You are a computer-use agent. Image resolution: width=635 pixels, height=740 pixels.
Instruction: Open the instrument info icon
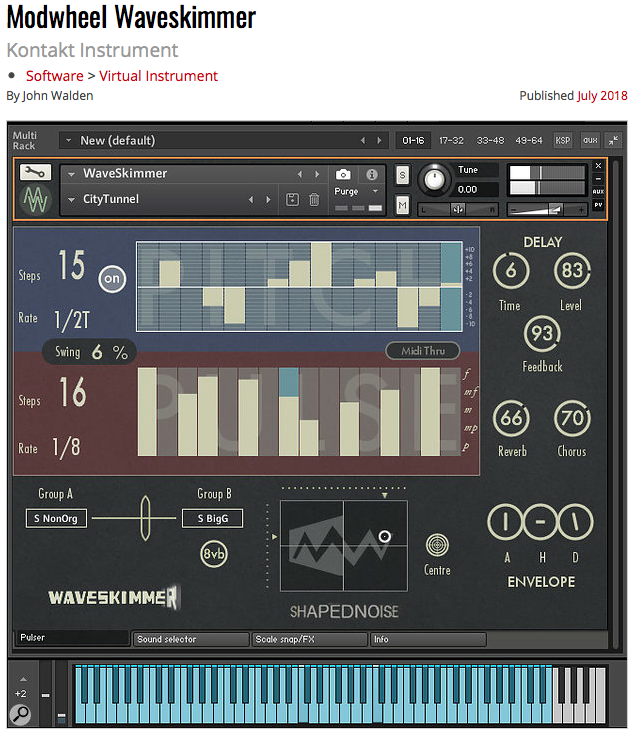(372, 175)
